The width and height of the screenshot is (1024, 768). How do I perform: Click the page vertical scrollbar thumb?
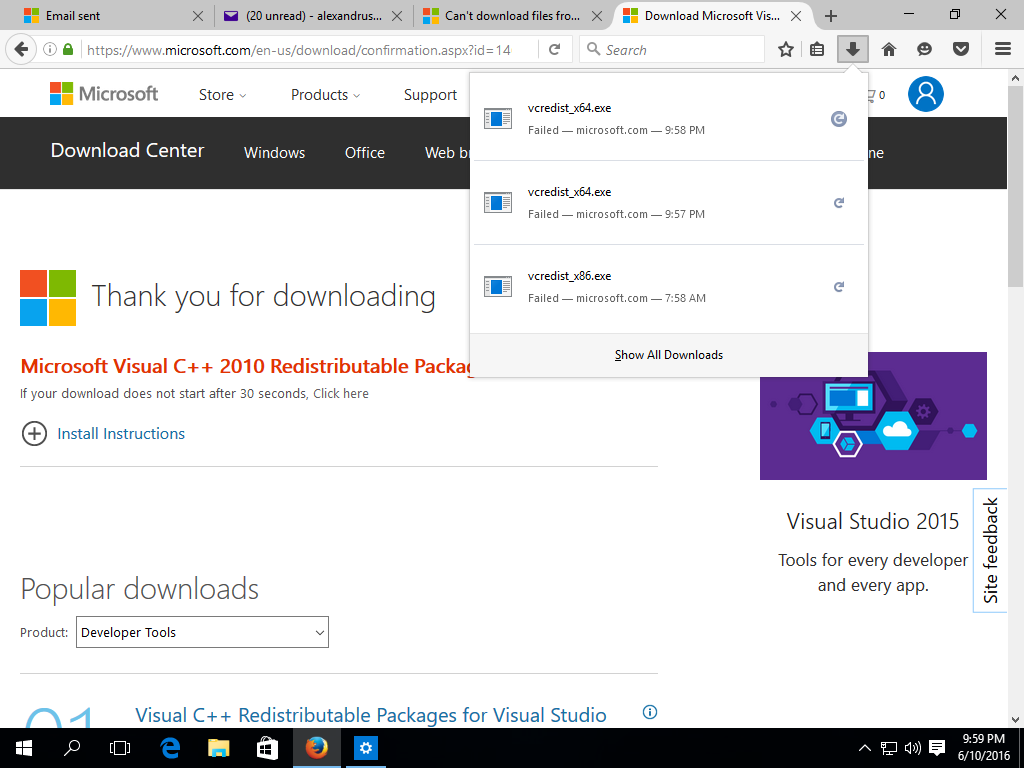tap(1016, 186)
